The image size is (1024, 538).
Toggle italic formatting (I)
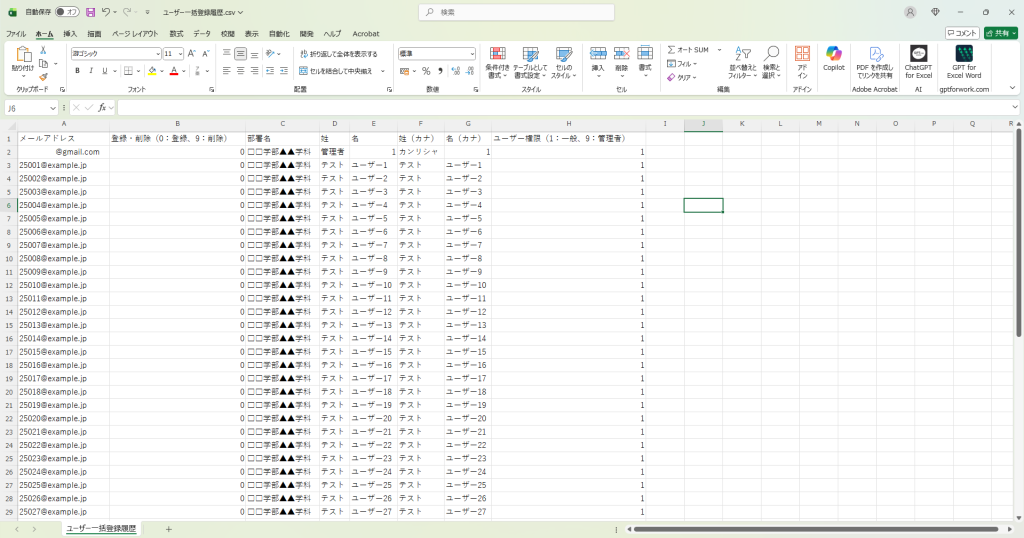91,71
